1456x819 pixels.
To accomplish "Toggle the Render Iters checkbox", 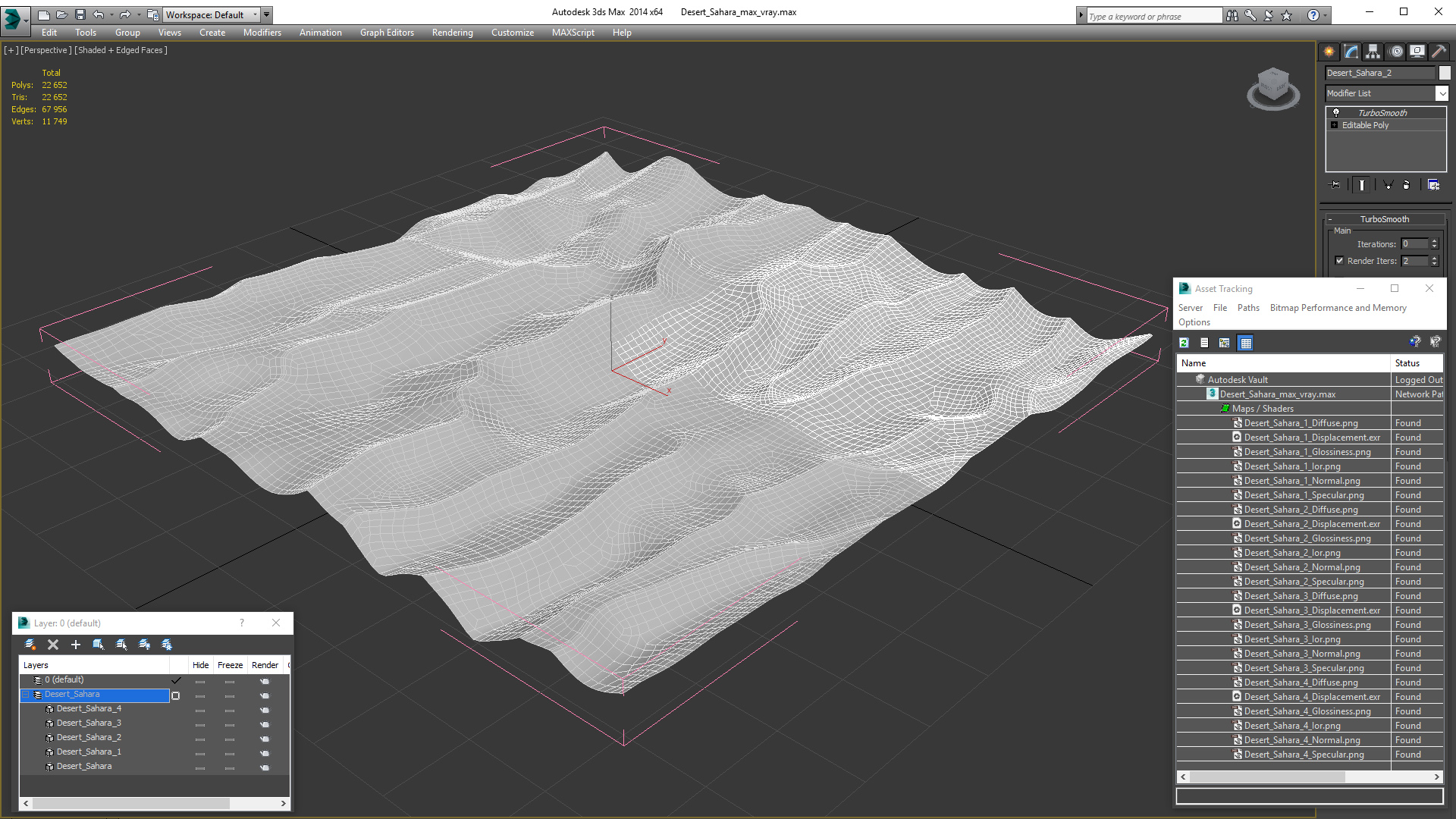I will [x=1339, y=260].
